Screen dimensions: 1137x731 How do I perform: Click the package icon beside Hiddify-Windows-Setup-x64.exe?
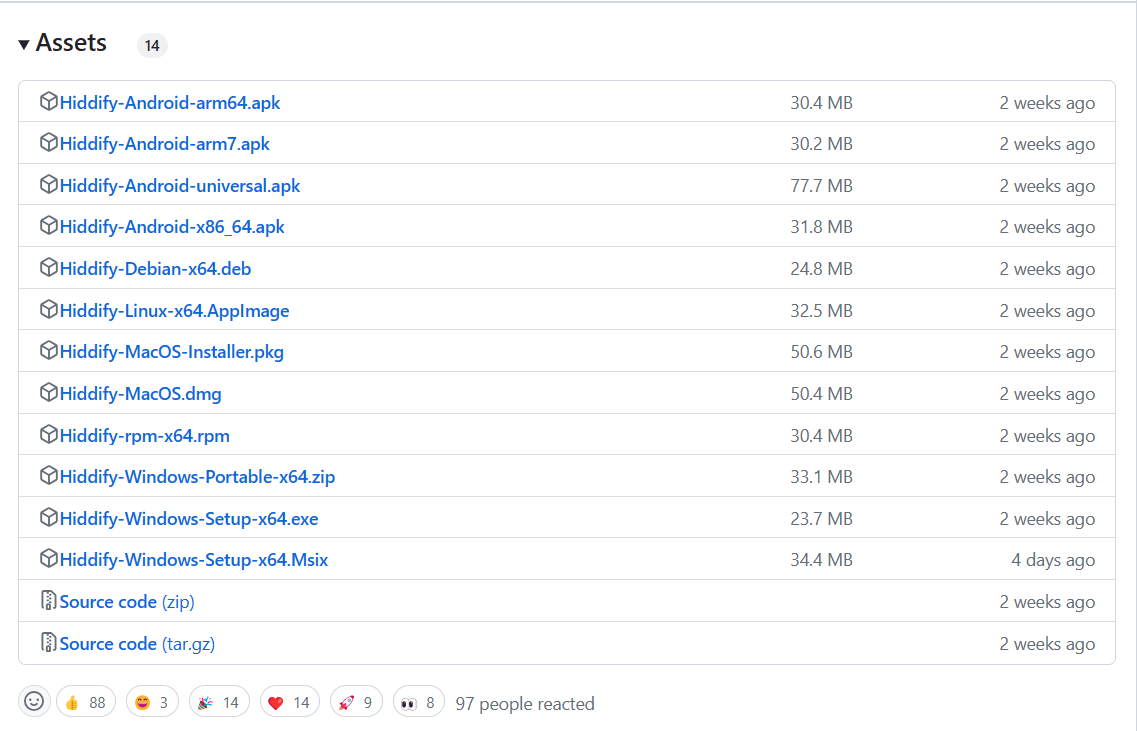click(x=48, y=518)
